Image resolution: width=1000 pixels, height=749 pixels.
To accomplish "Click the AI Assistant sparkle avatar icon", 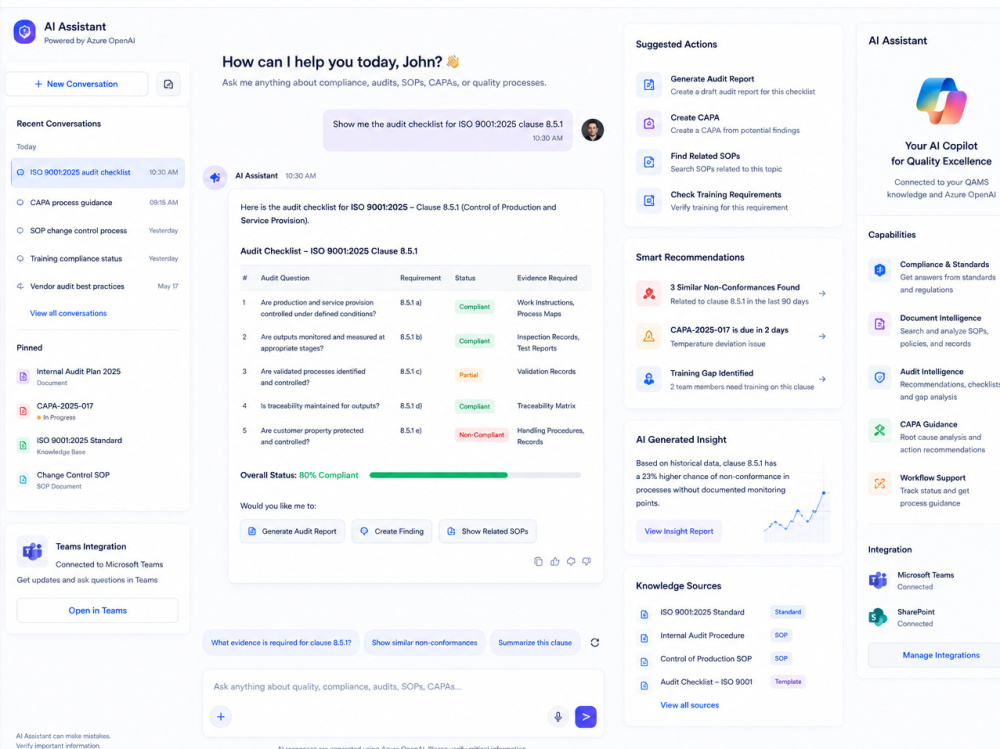I will pos(215,177).
